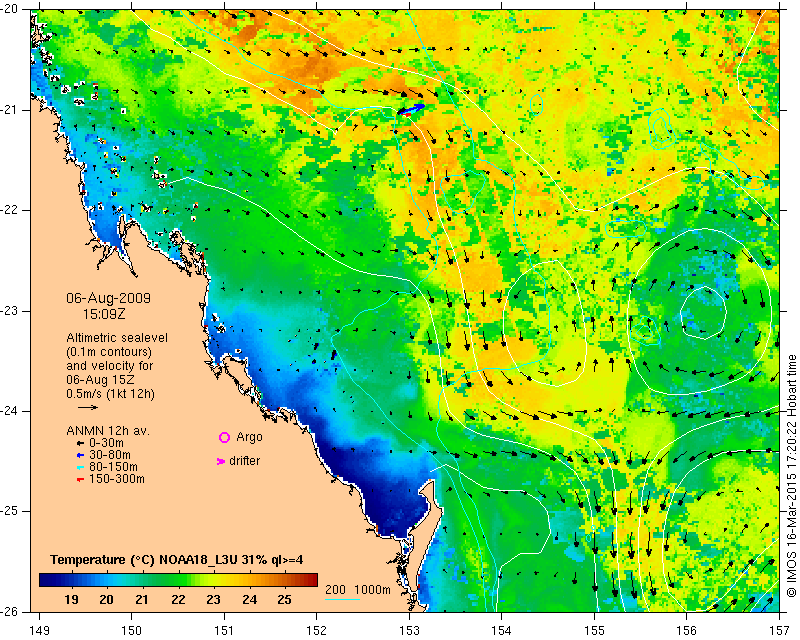
Task: Click the '0.5m/s (1kt 12h)' scale label
Action: click(110, 394)
